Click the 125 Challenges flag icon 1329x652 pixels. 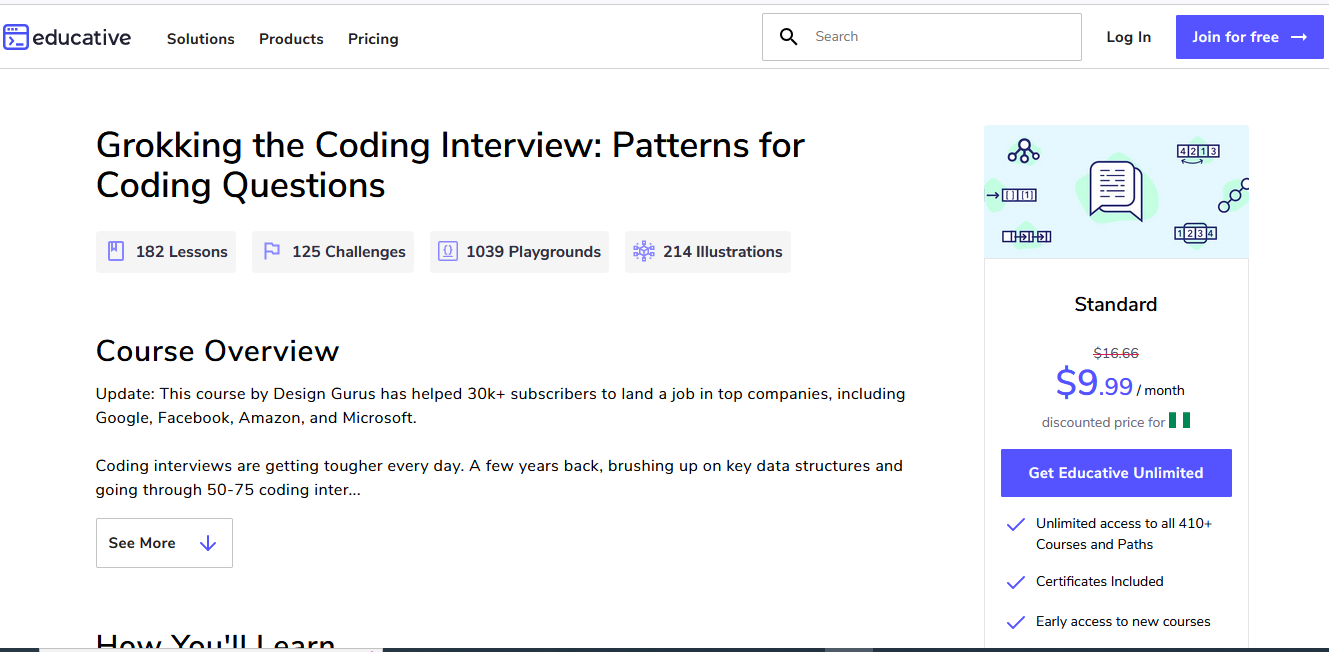tap(272, 251)
